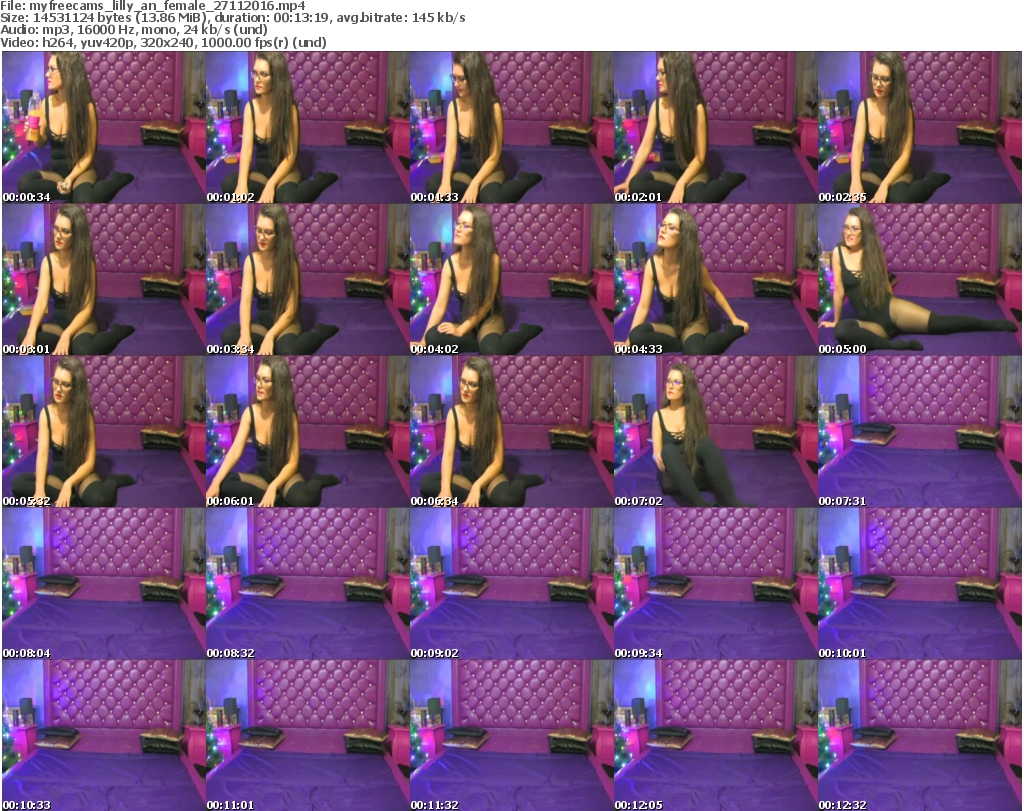
Task: Select the thumbnail stamped 00:12:32
Action: pos(920,735)
